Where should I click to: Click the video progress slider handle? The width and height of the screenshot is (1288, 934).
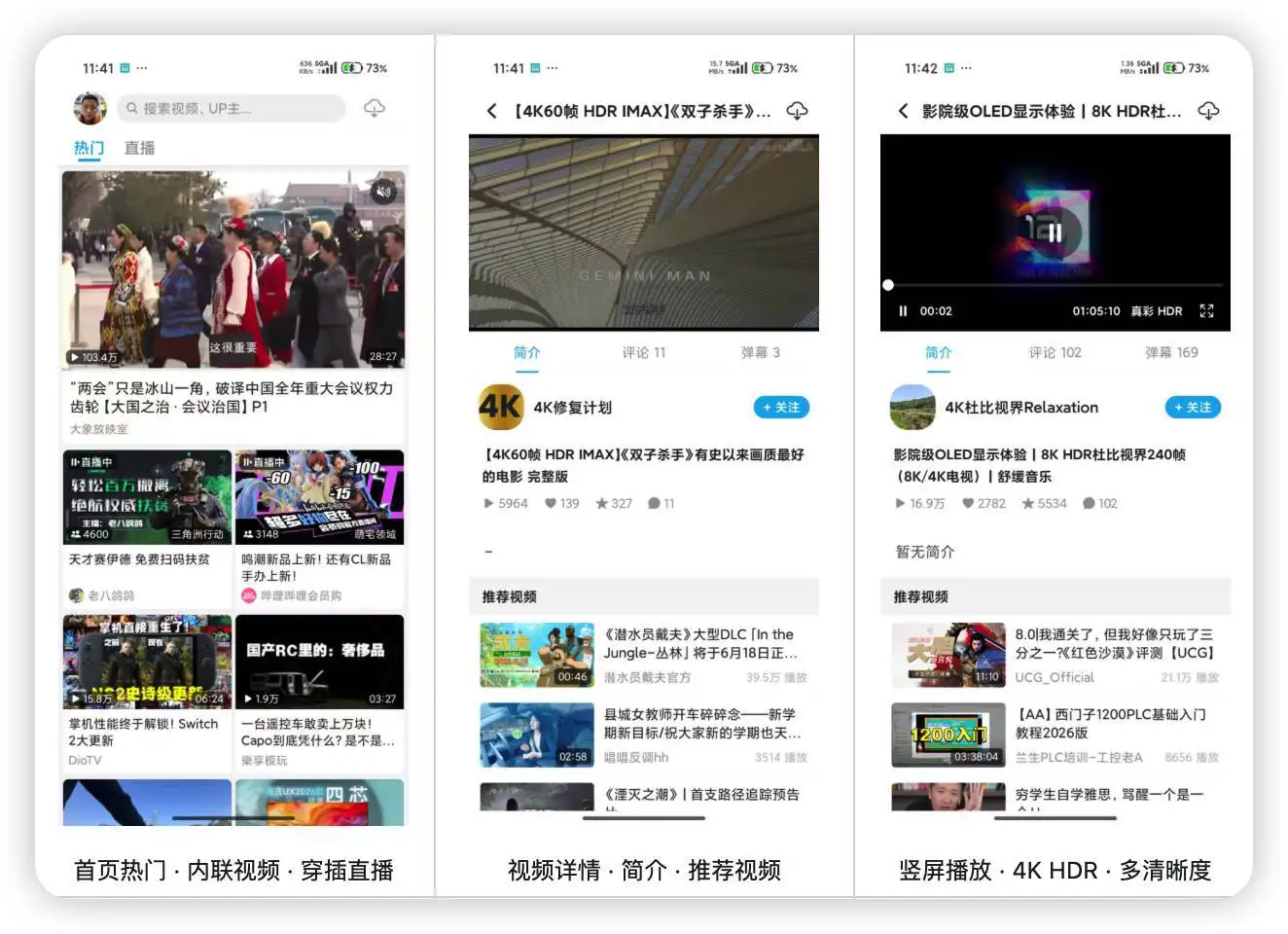pyautogui.click(x=888, y=285)
